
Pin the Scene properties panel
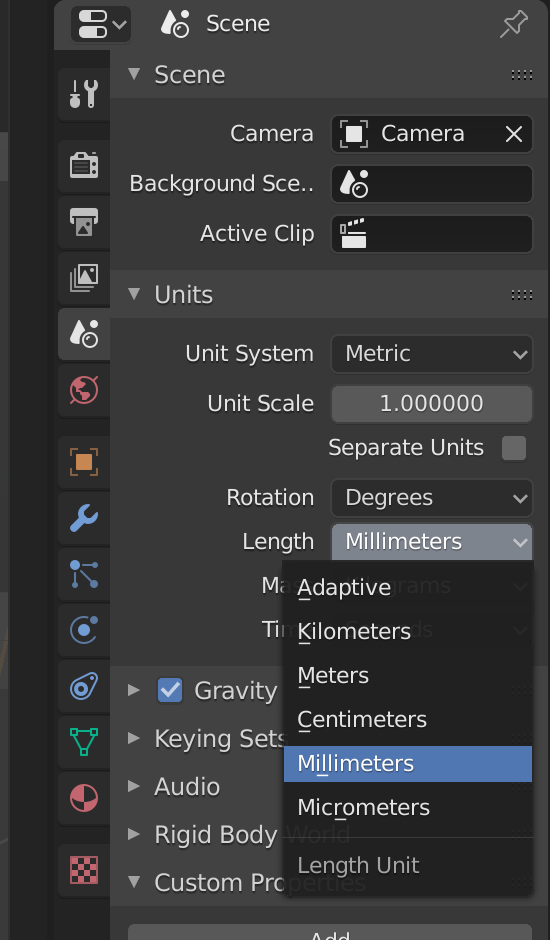tap(514, 24)
